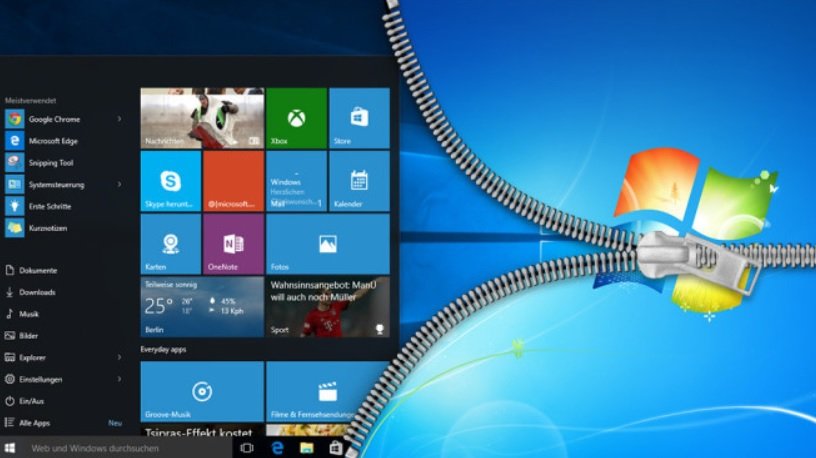
Task: Open Google Chrome from most used list
Action: pyautogui.click(x=62, y=119)
